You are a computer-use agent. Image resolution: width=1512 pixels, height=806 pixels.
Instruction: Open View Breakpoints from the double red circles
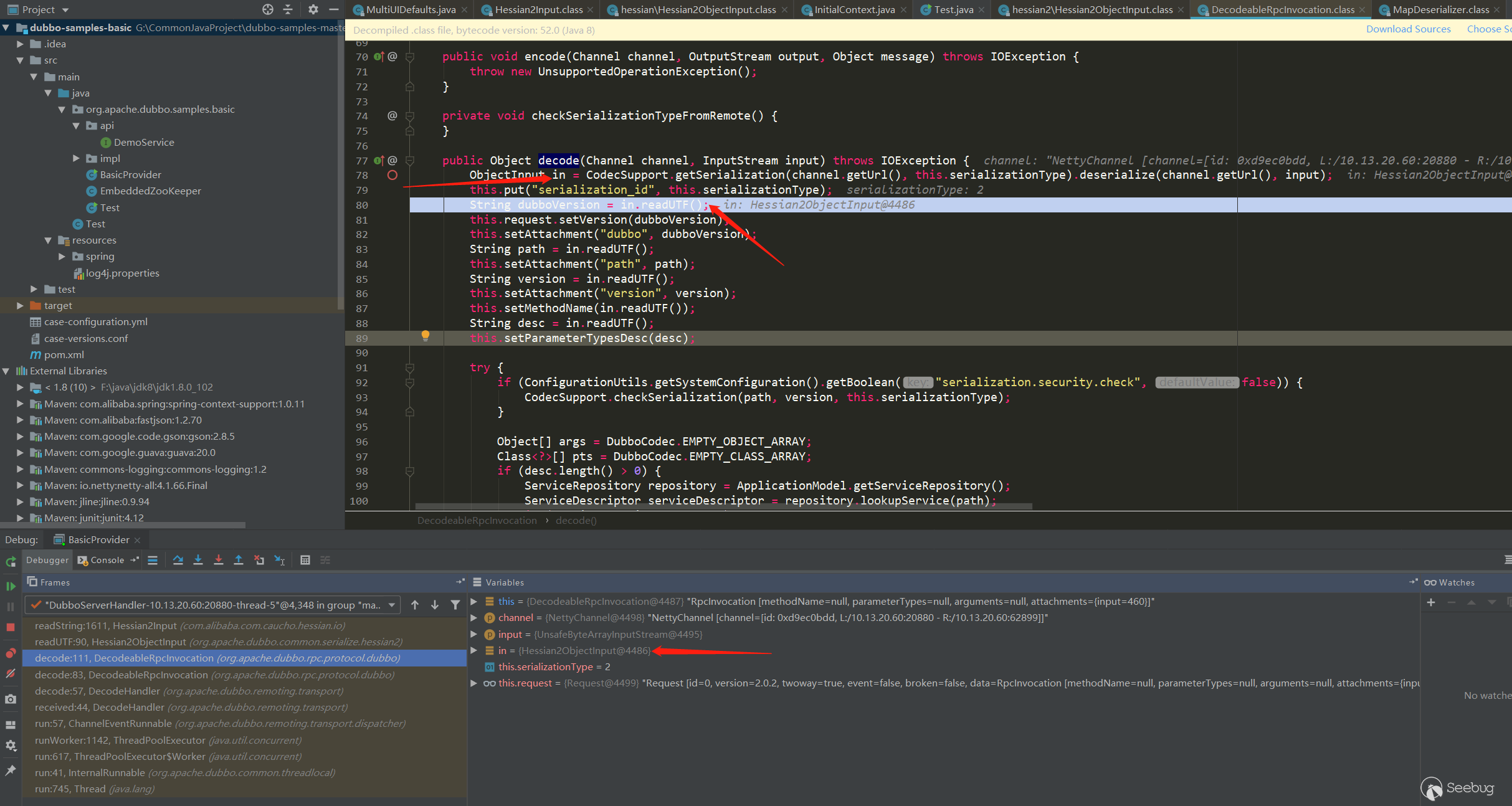(x=11, y=653)
